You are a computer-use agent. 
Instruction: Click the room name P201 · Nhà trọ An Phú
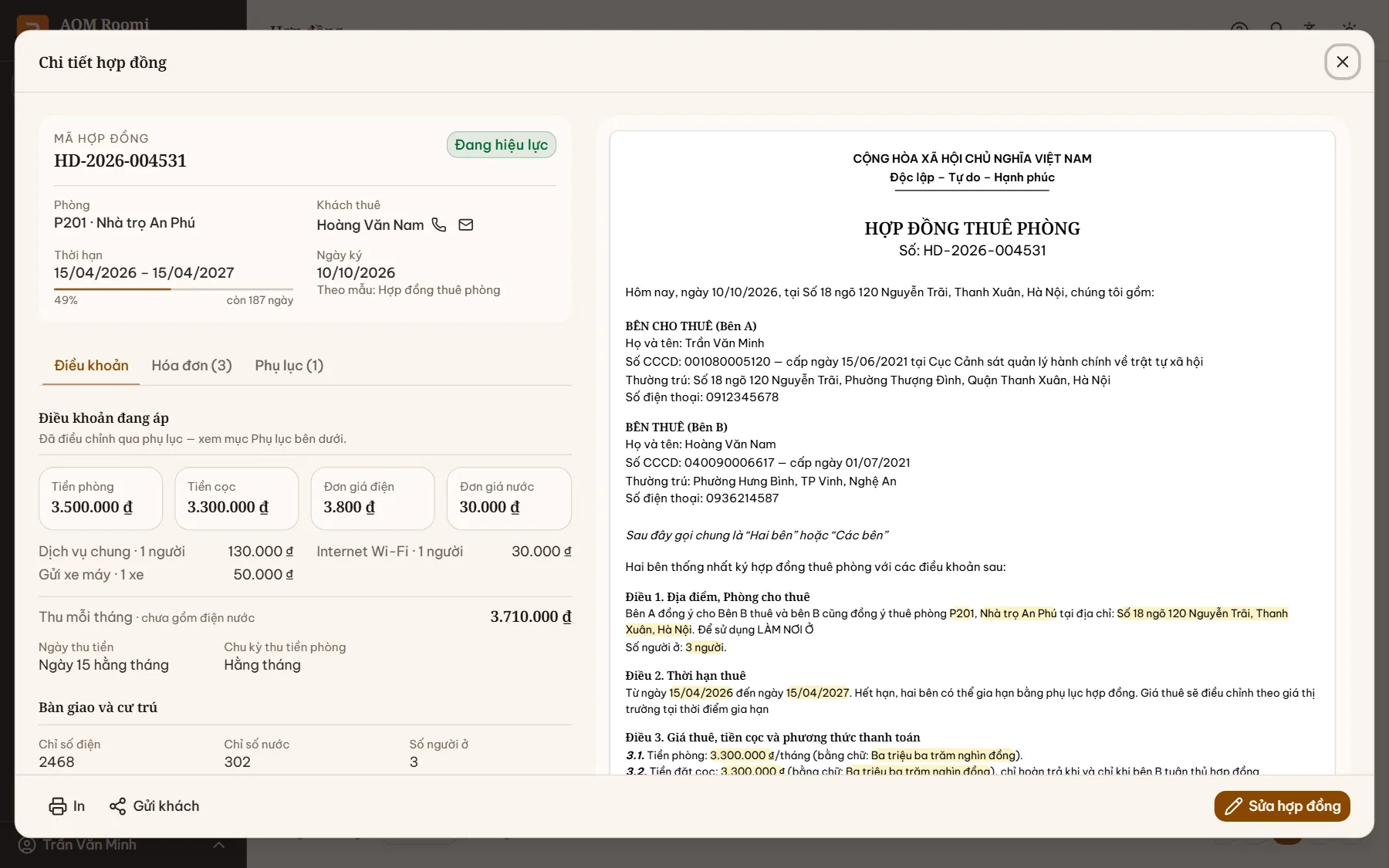(124, 223)
